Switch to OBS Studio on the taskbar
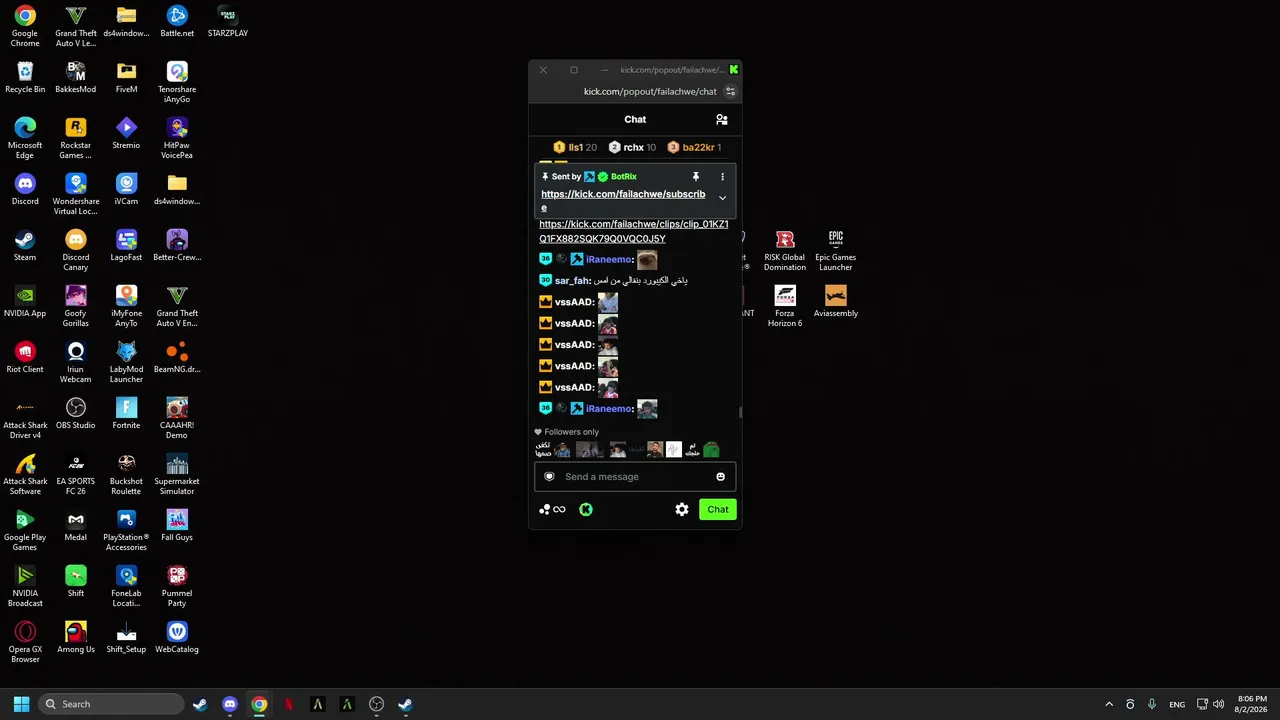This screenshot has width=1280, height=720. pyautogui.click(x=376, y=704)
